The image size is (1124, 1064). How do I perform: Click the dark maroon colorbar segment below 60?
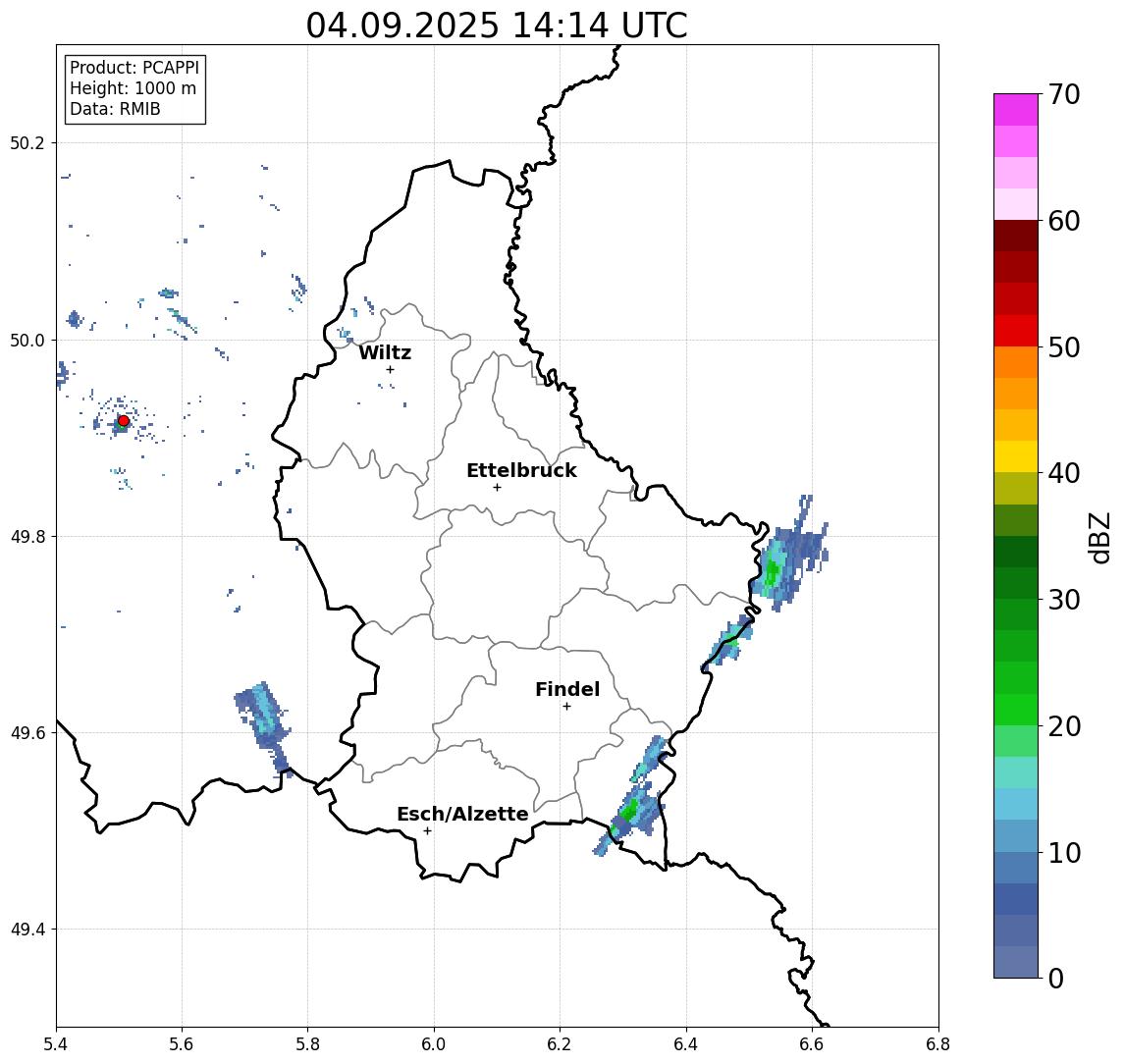[x=1016, y=236]
